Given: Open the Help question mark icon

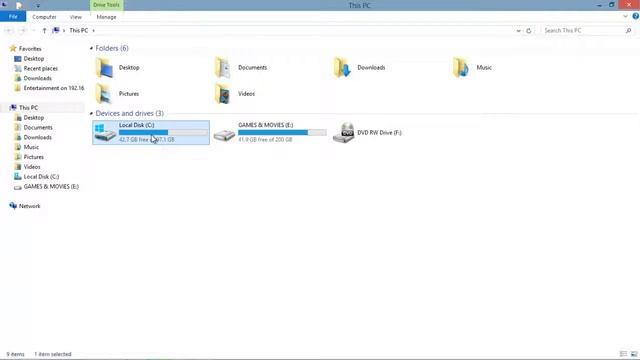Looking at the screenshot, I should 636,16.
